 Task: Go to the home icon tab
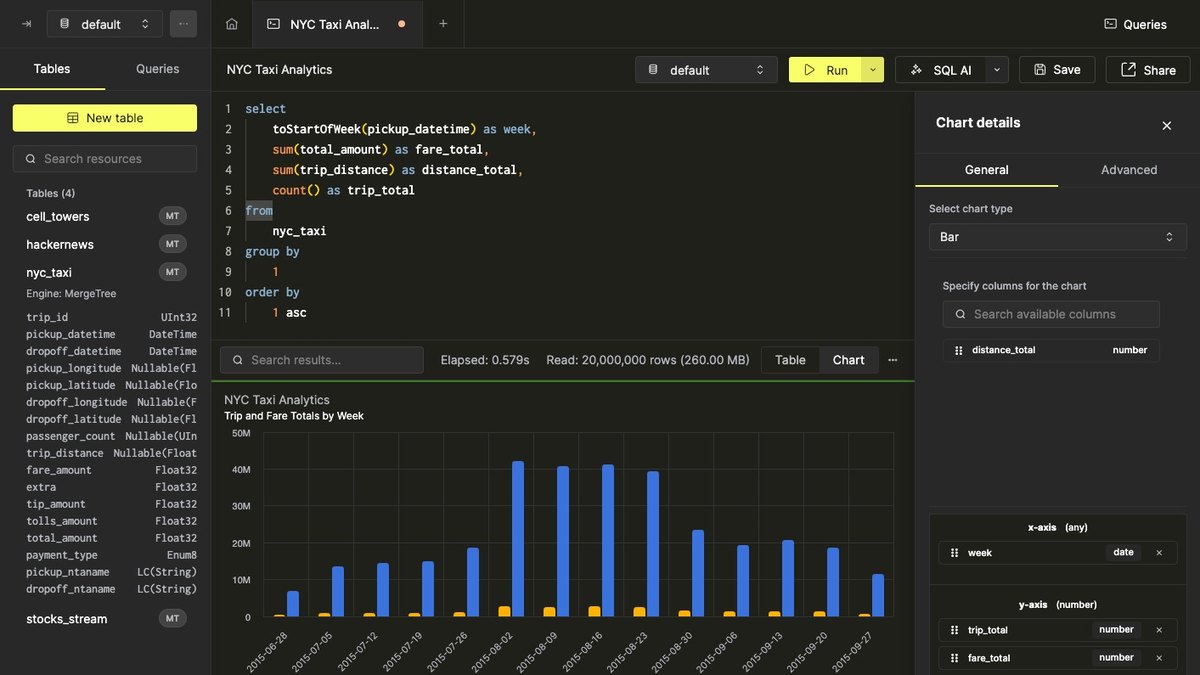[232, 24]
